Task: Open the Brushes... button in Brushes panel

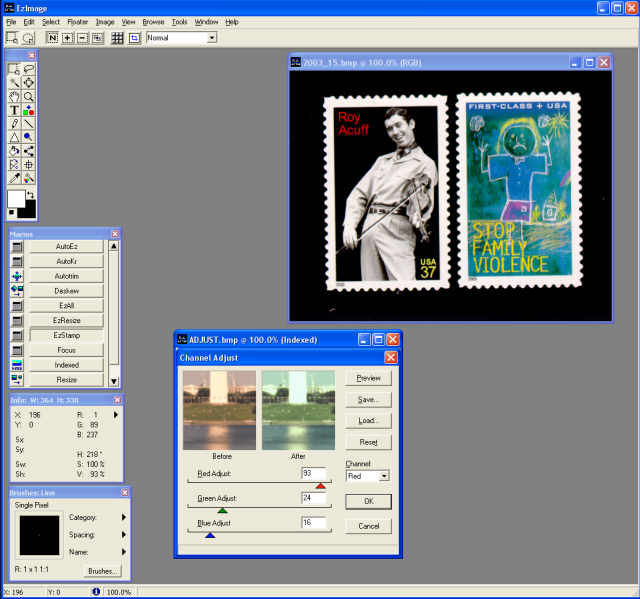Action: point(102,571)
